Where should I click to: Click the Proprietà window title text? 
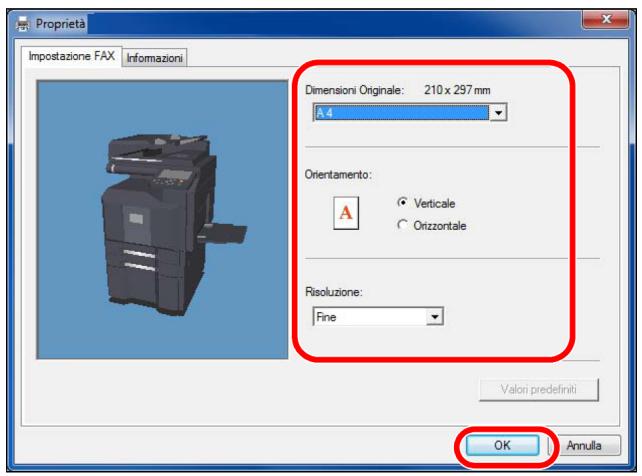pyautogui.click(x=61, y=24)
